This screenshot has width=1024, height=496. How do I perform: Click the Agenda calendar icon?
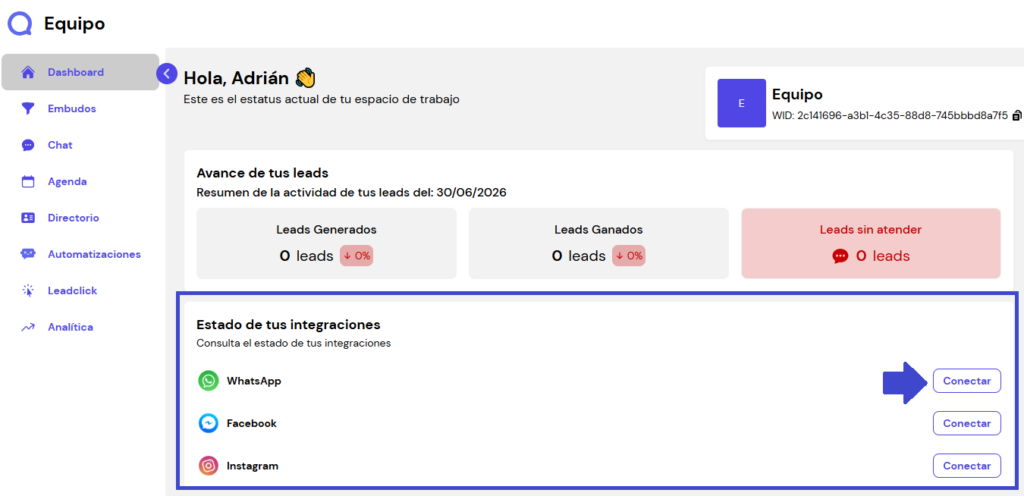[x=27, y=181]
